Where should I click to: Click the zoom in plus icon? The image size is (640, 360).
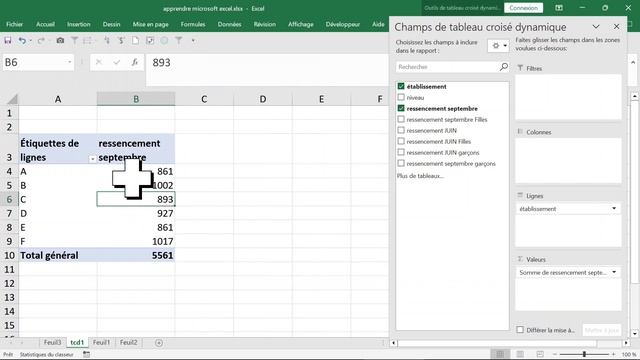pos(614,354)
